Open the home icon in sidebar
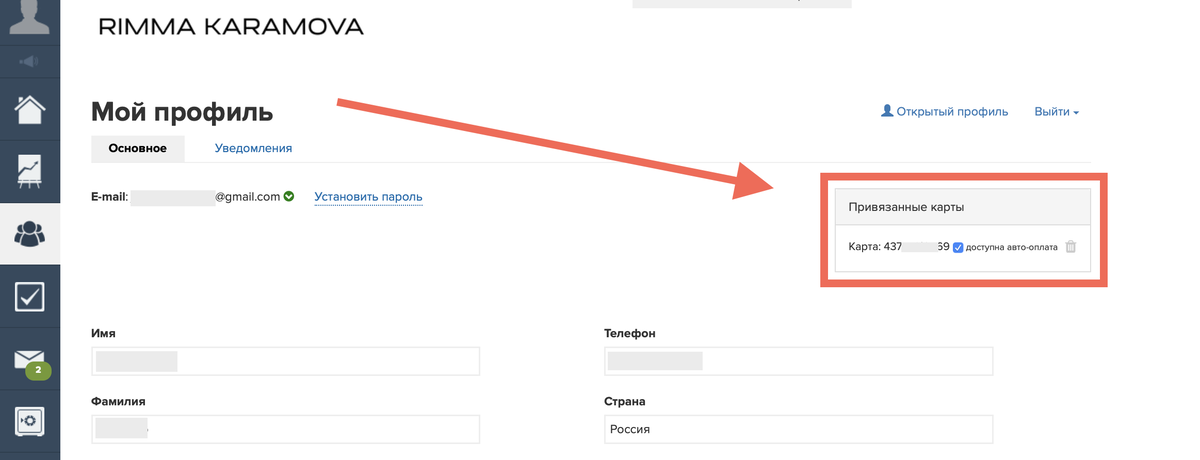Screen dimensions: 1200x460 (x=30, y=110)
